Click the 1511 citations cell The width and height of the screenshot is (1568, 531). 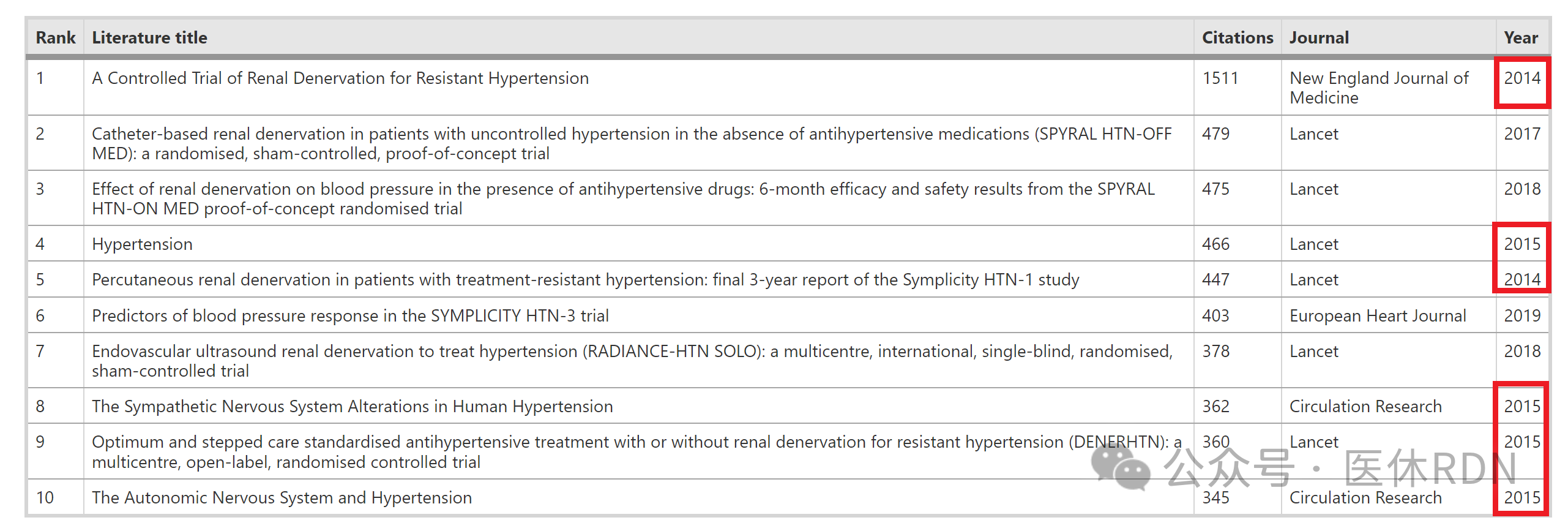click(1220, 78)
